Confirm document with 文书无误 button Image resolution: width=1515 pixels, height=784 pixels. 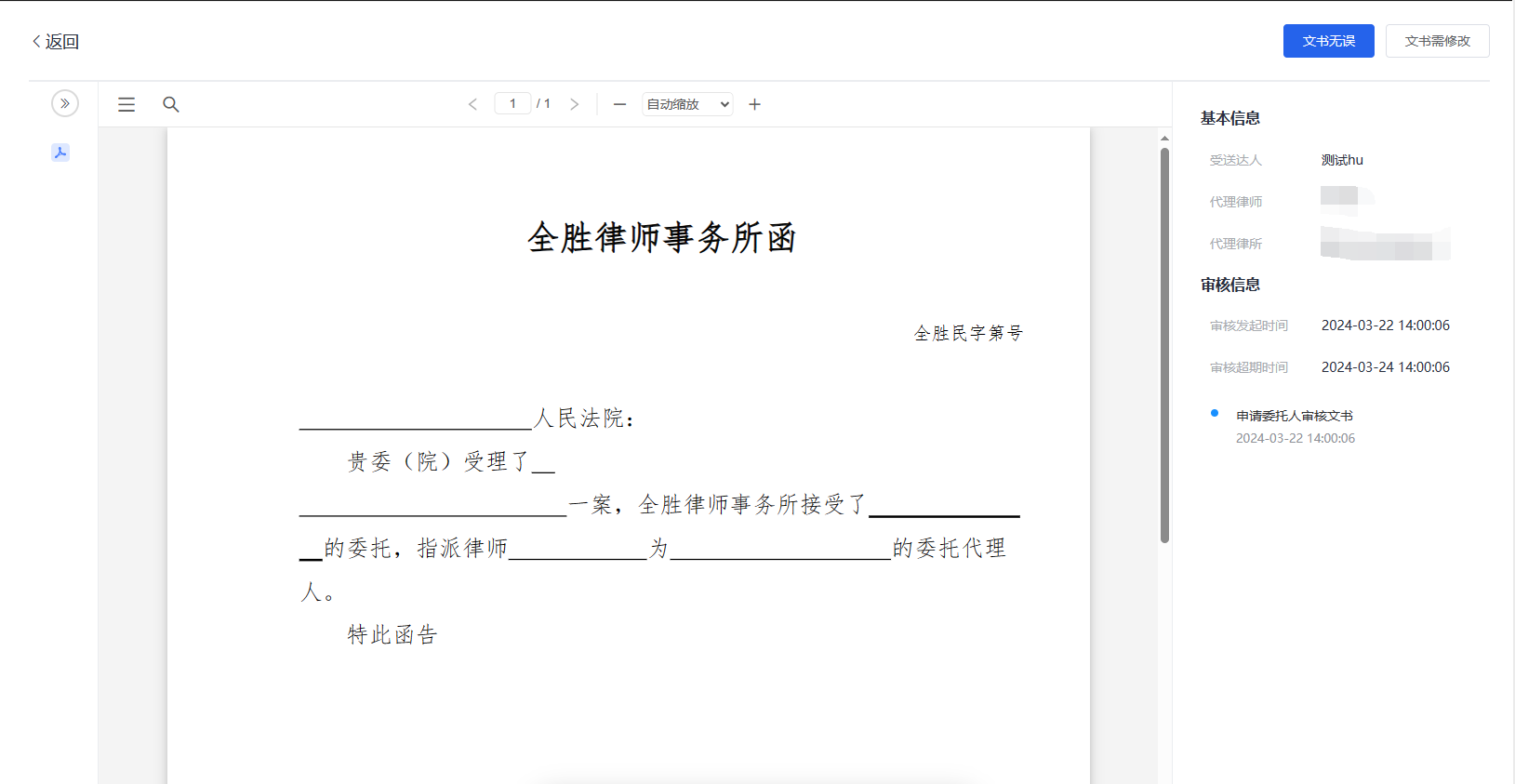tap(1328, 41)
